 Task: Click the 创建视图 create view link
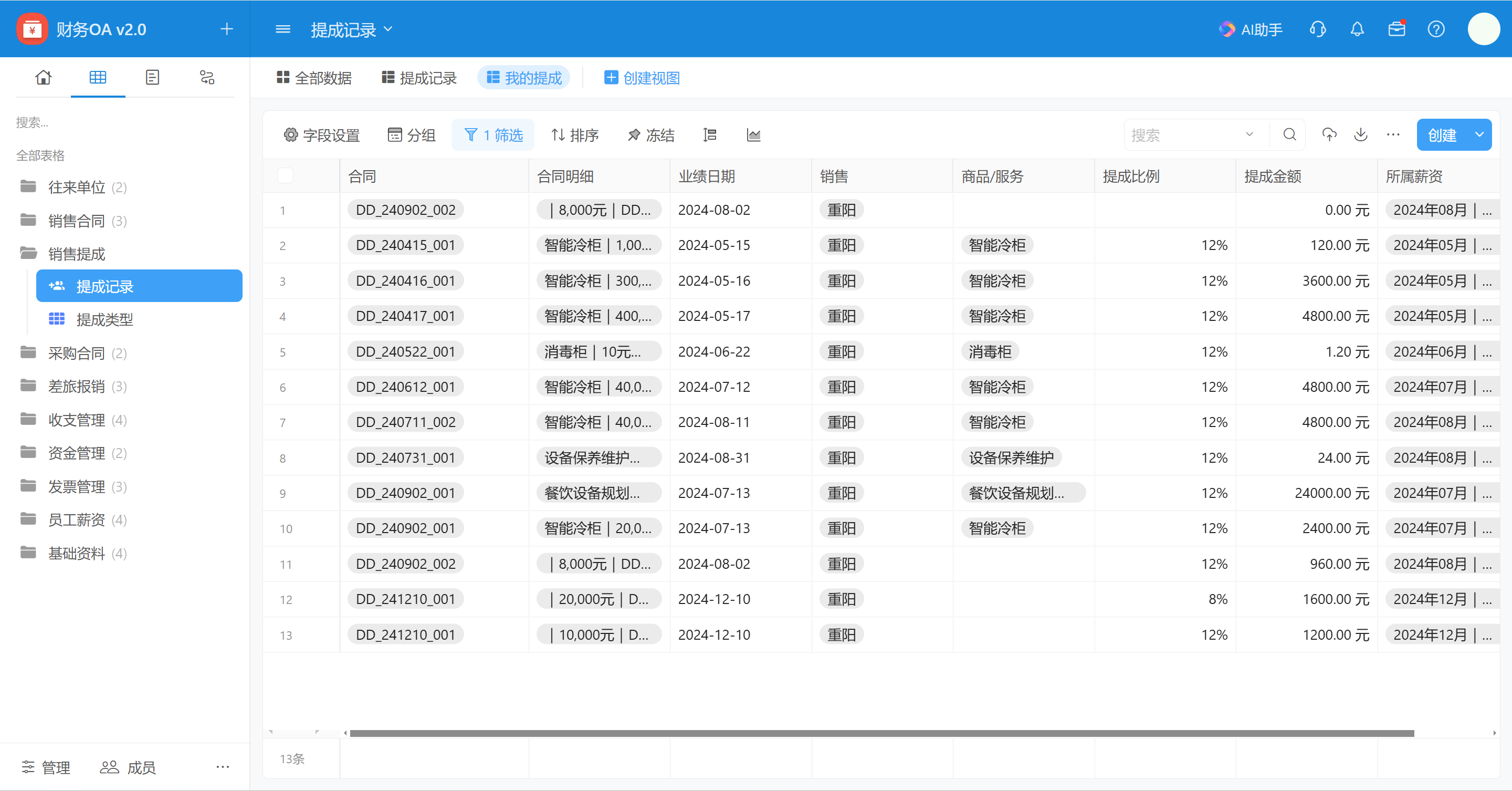(x=642, y=78)
